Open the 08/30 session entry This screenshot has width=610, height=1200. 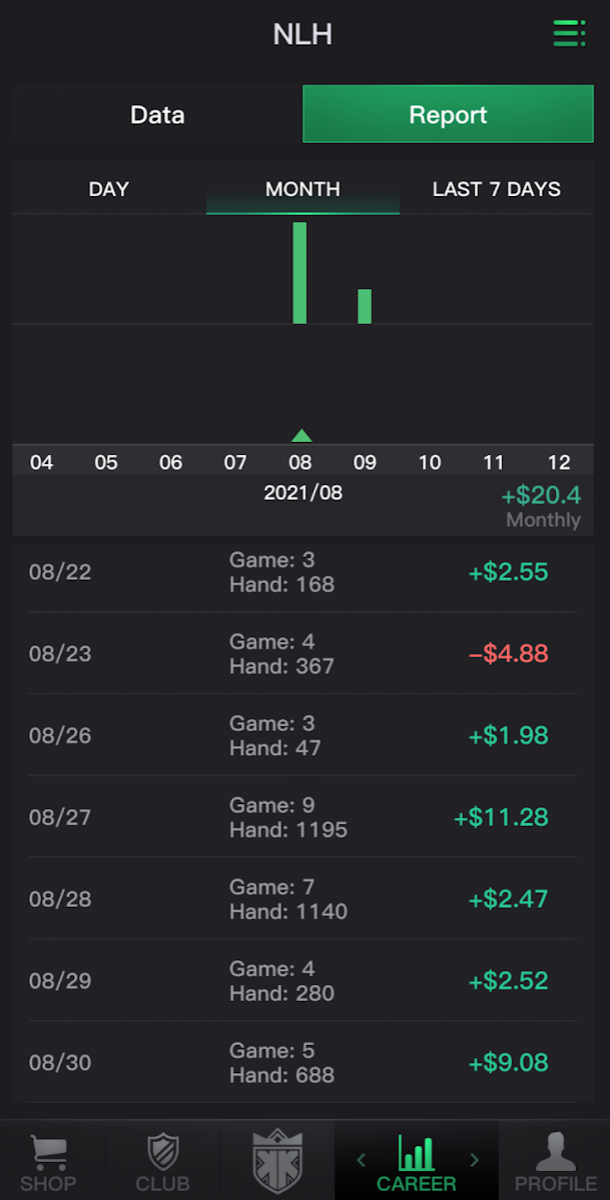click(303, 1062)
